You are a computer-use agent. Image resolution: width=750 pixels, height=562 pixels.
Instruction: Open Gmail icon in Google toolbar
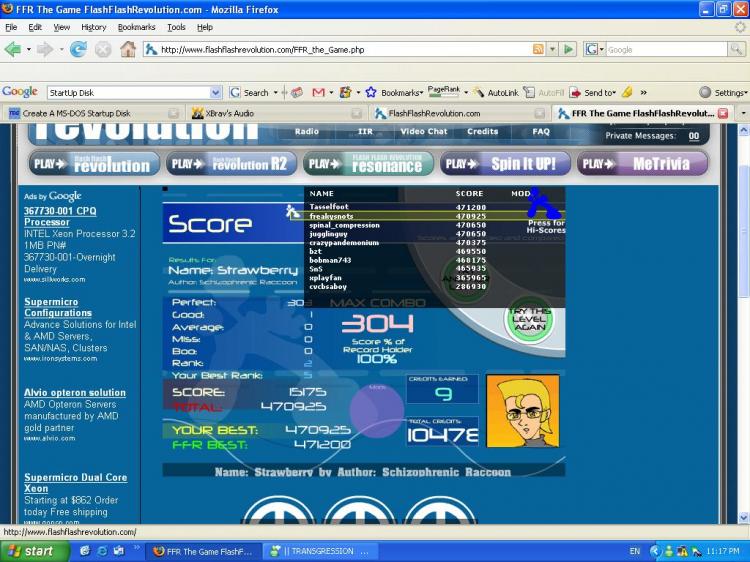tap(318, 92)
